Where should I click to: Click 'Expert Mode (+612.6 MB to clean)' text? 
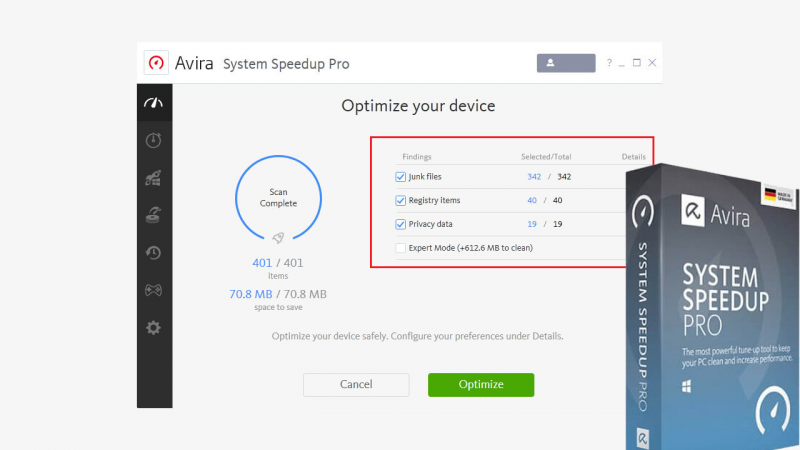[x=470, y=248]
